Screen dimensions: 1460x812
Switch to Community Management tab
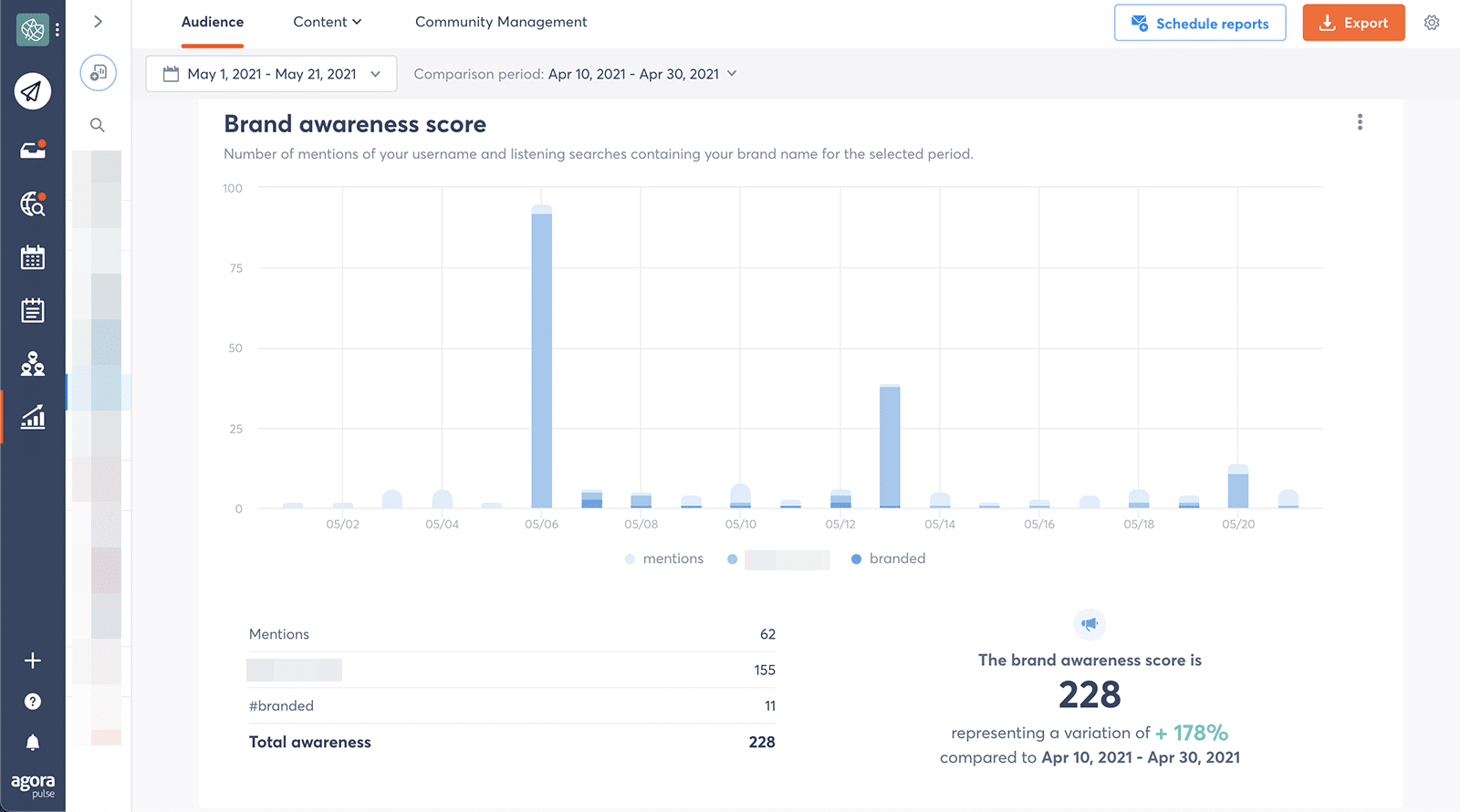click(x=501, y=22)
